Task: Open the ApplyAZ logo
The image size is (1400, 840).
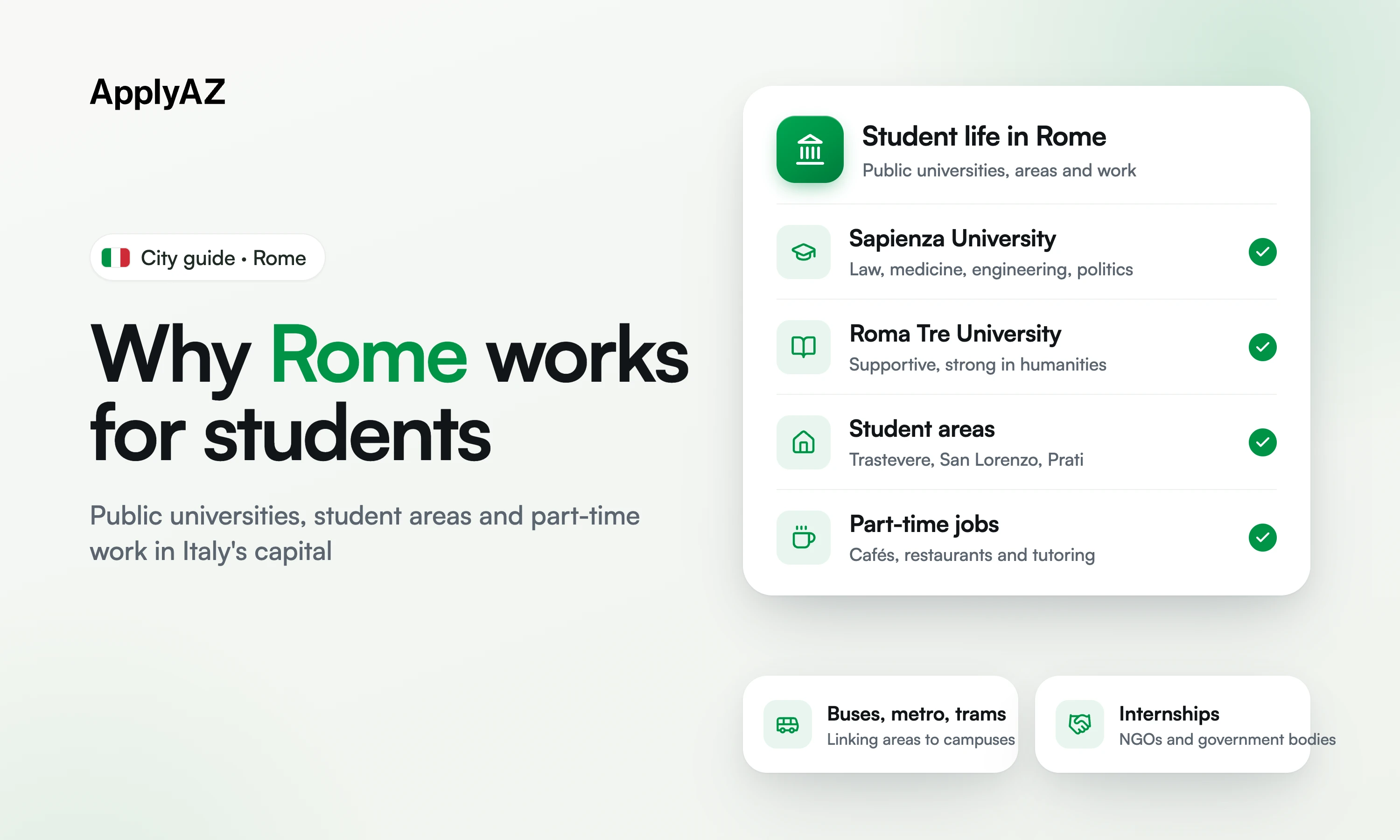Action: pos(158,92)
